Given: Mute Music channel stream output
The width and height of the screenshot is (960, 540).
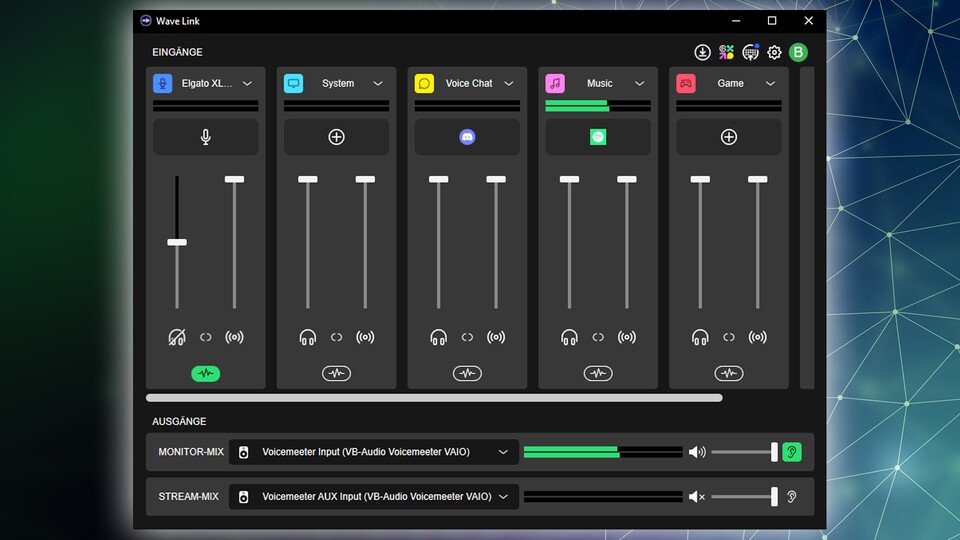Looking at the screenshot, I should (x=627, y=337).
